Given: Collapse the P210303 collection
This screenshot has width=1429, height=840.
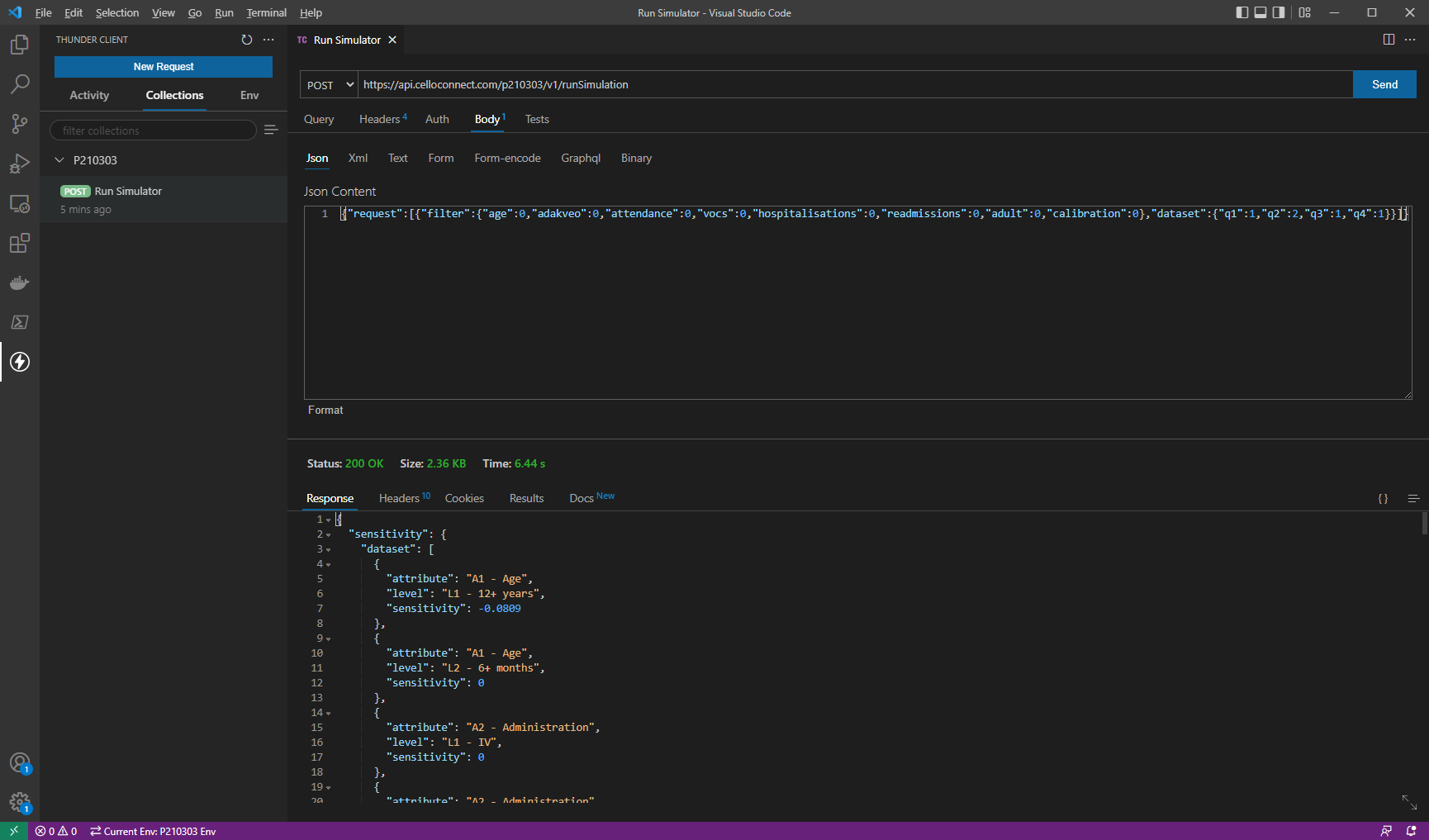Looking at the screenshot, I should point(59,159).
